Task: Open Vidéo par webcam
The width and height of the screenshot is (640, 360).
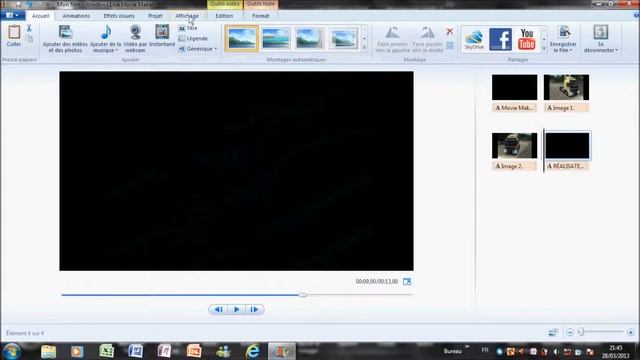Action: tap(135, 39)
